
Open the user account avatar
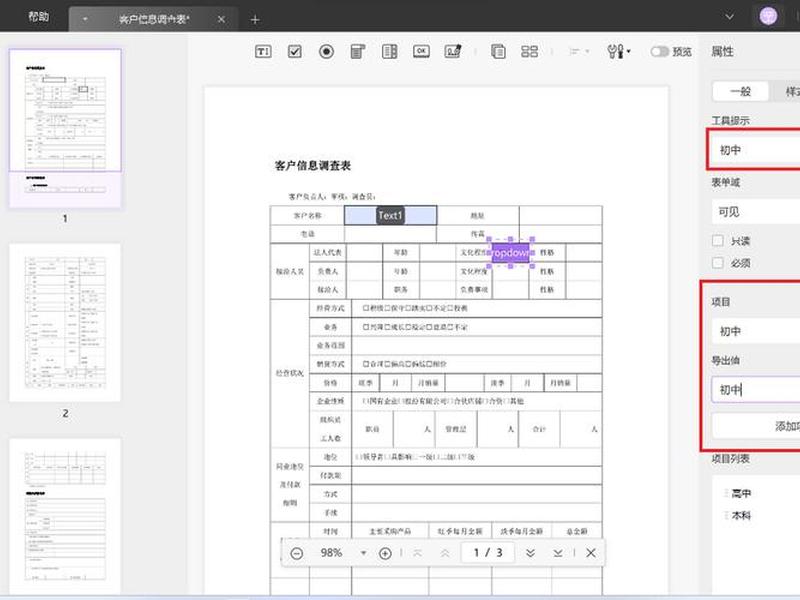768,16
